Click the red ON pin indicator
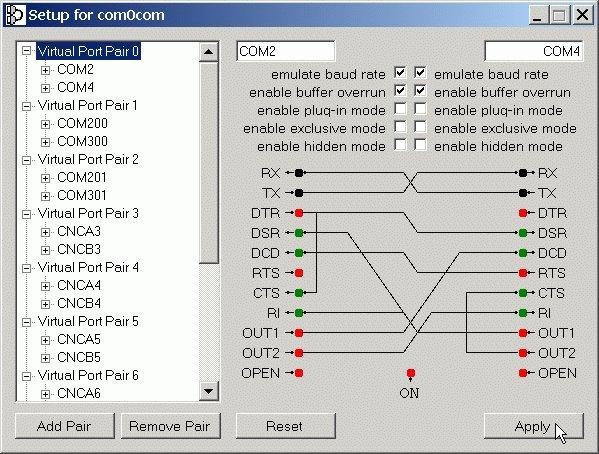 [x=411, y=373]
